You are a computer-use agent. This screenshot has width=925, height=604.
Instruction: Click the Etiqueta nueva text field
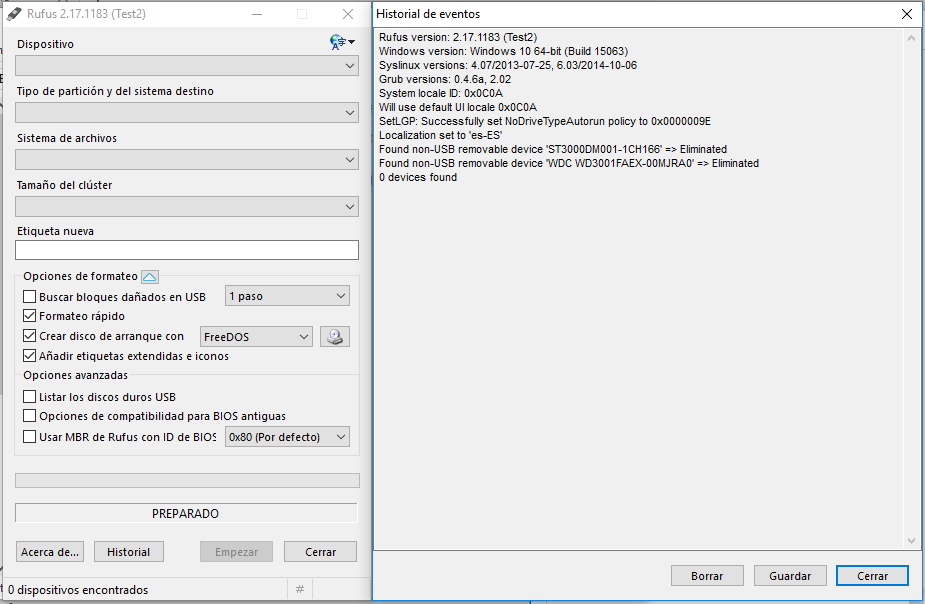click(x=186, y=250)
